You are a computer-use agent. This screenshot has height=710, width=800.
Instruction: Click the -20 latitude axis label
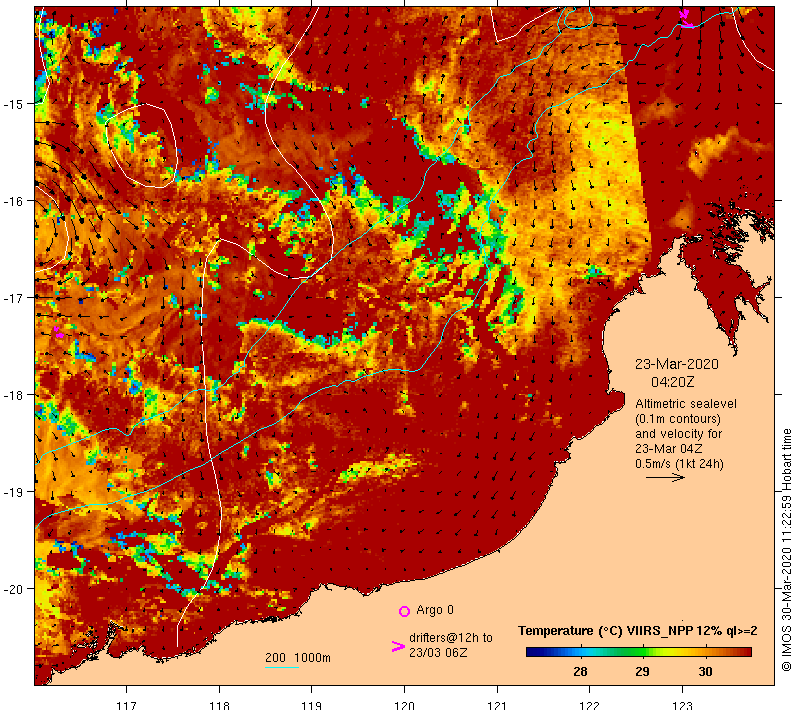click(x=13, y=589)
